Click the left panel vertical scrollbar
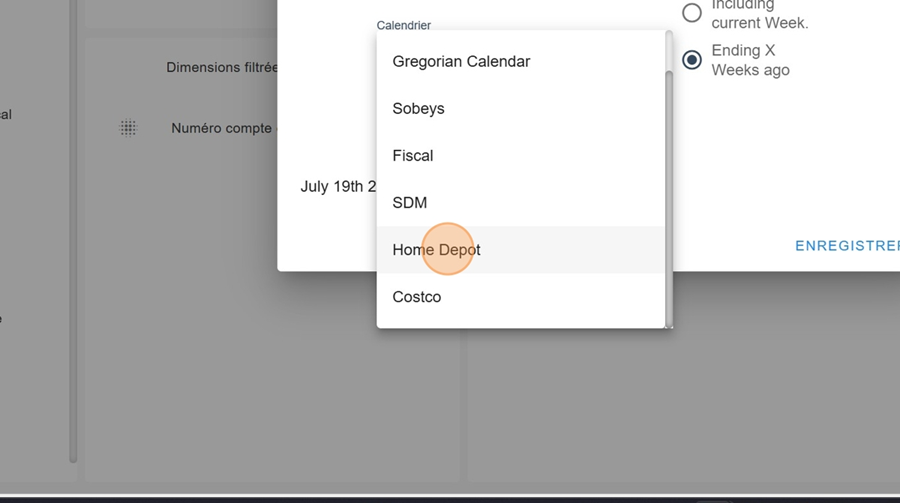Viewport: 900px width, 503px height. click(73, 230)
